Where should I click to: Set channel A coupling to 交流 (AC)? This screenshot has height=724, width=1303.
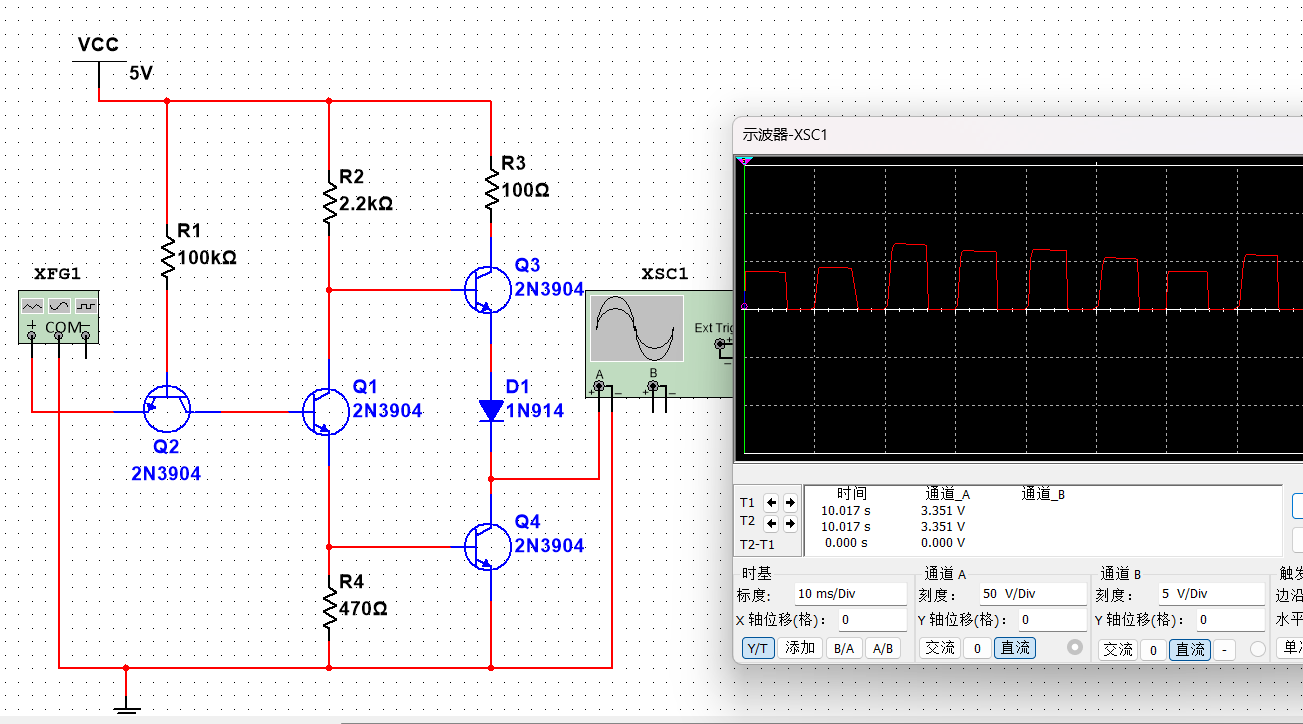940,648
